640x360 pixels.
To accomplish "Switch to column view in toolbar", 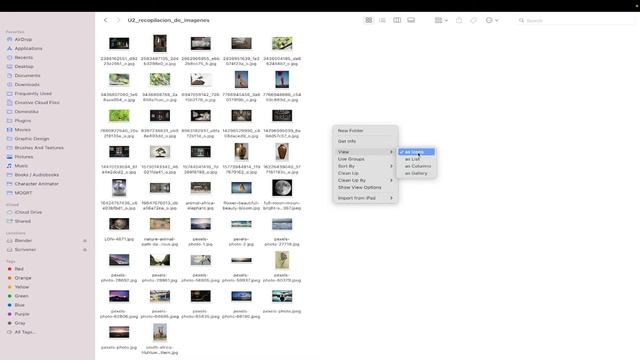I will 397,20.
